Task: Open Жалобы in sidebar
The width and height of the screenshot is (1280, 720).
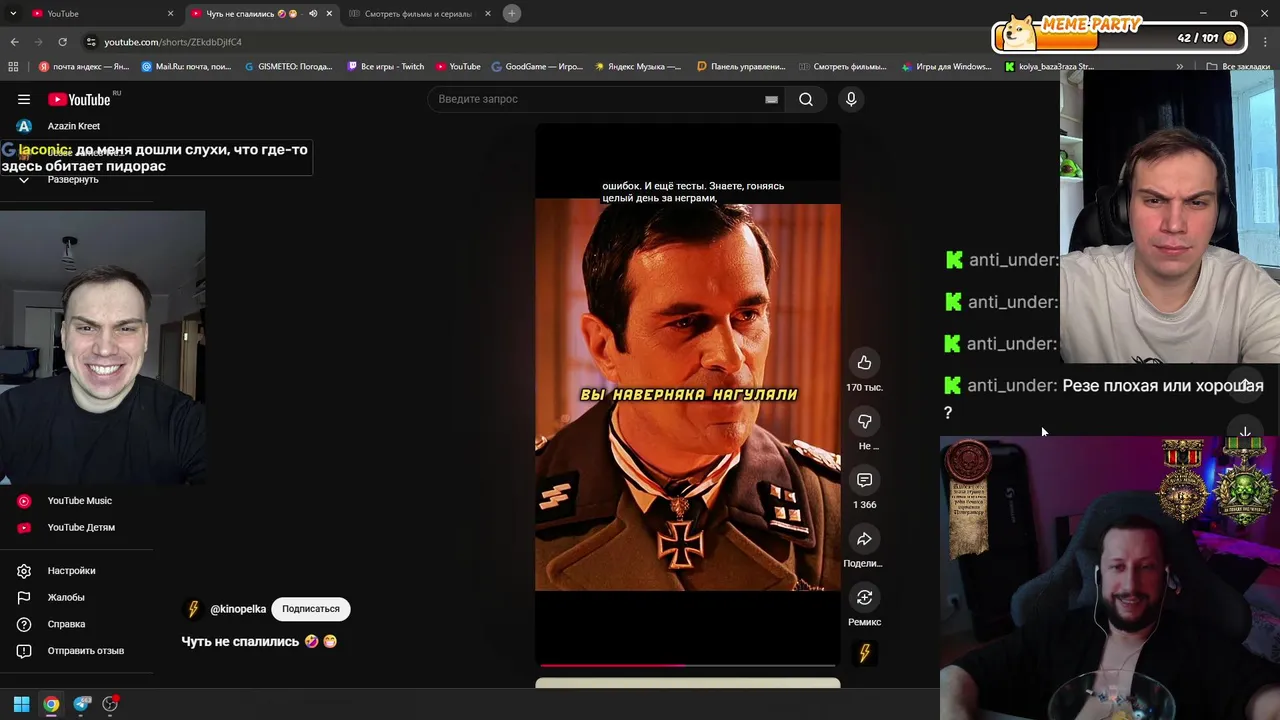Action: [66, 598]
